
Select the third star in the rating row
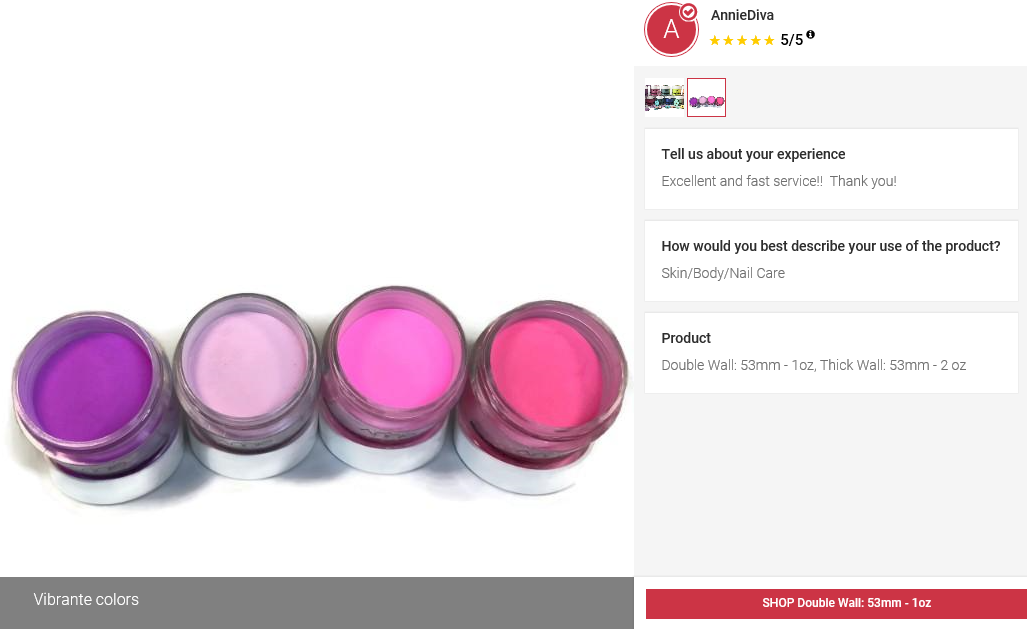pyautogui.click(x=742, y=40)
